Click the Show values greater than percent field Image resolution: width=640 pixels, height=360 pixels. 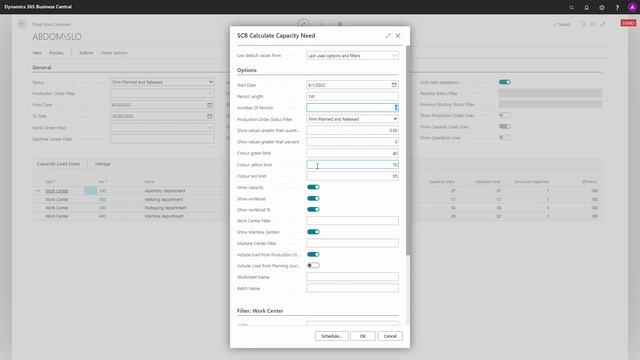pyautogui.click(x=352, y=142)
